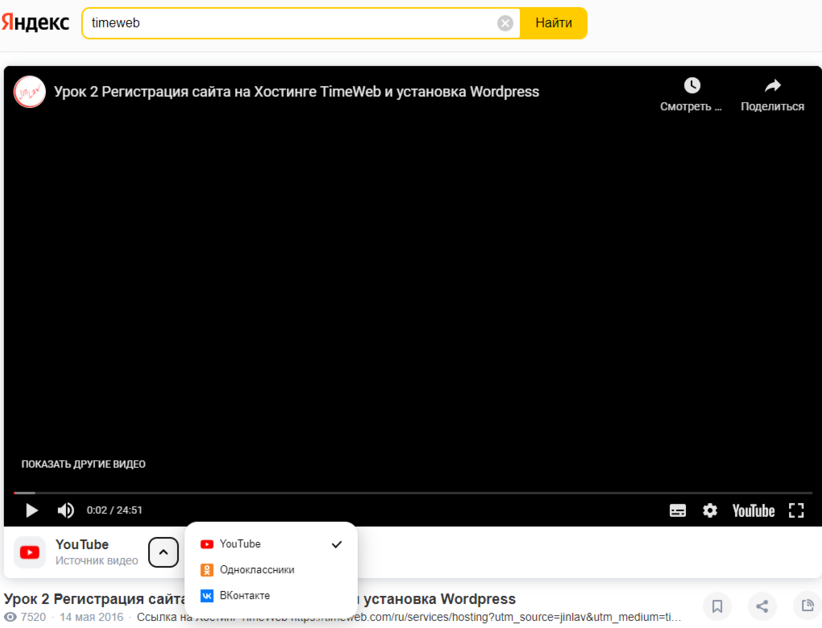
Task: Collapse the video source dropdown chevron
Action: point(163,553)
